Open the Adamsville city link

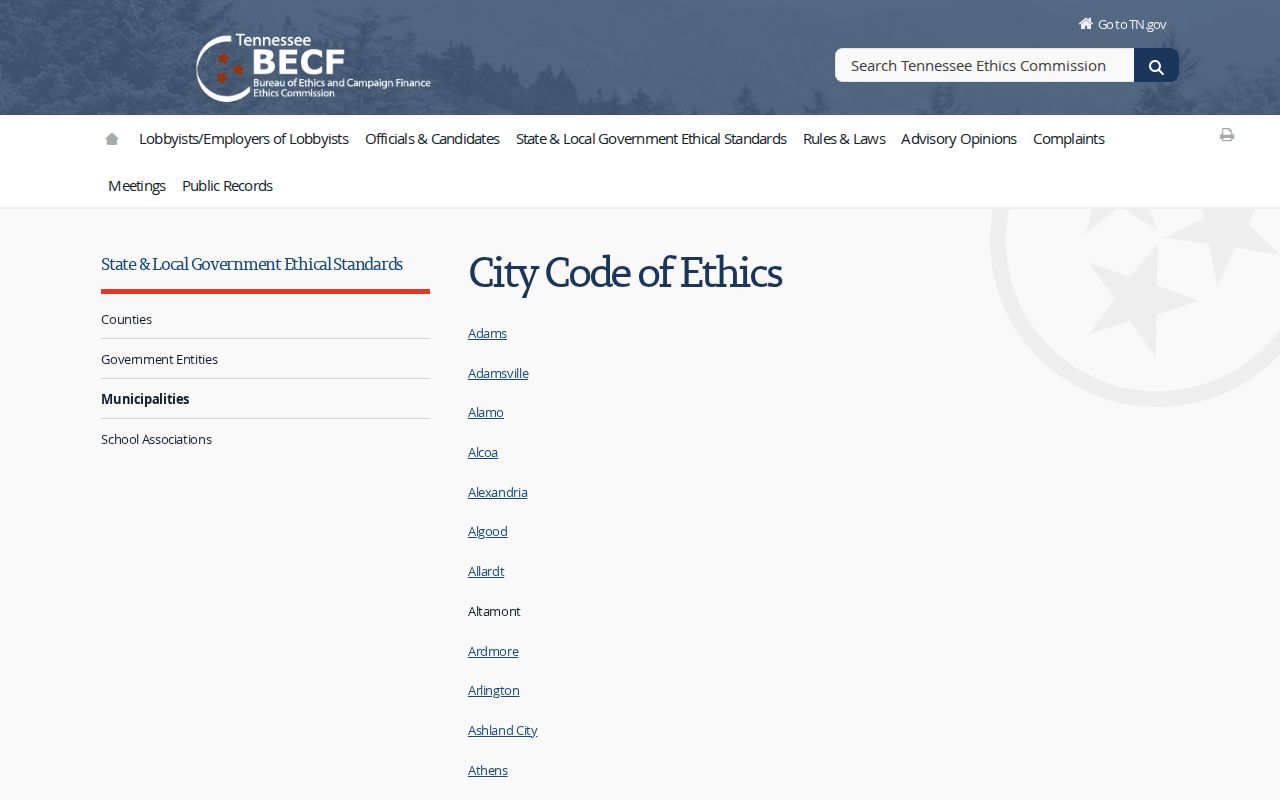coord(498,373)
